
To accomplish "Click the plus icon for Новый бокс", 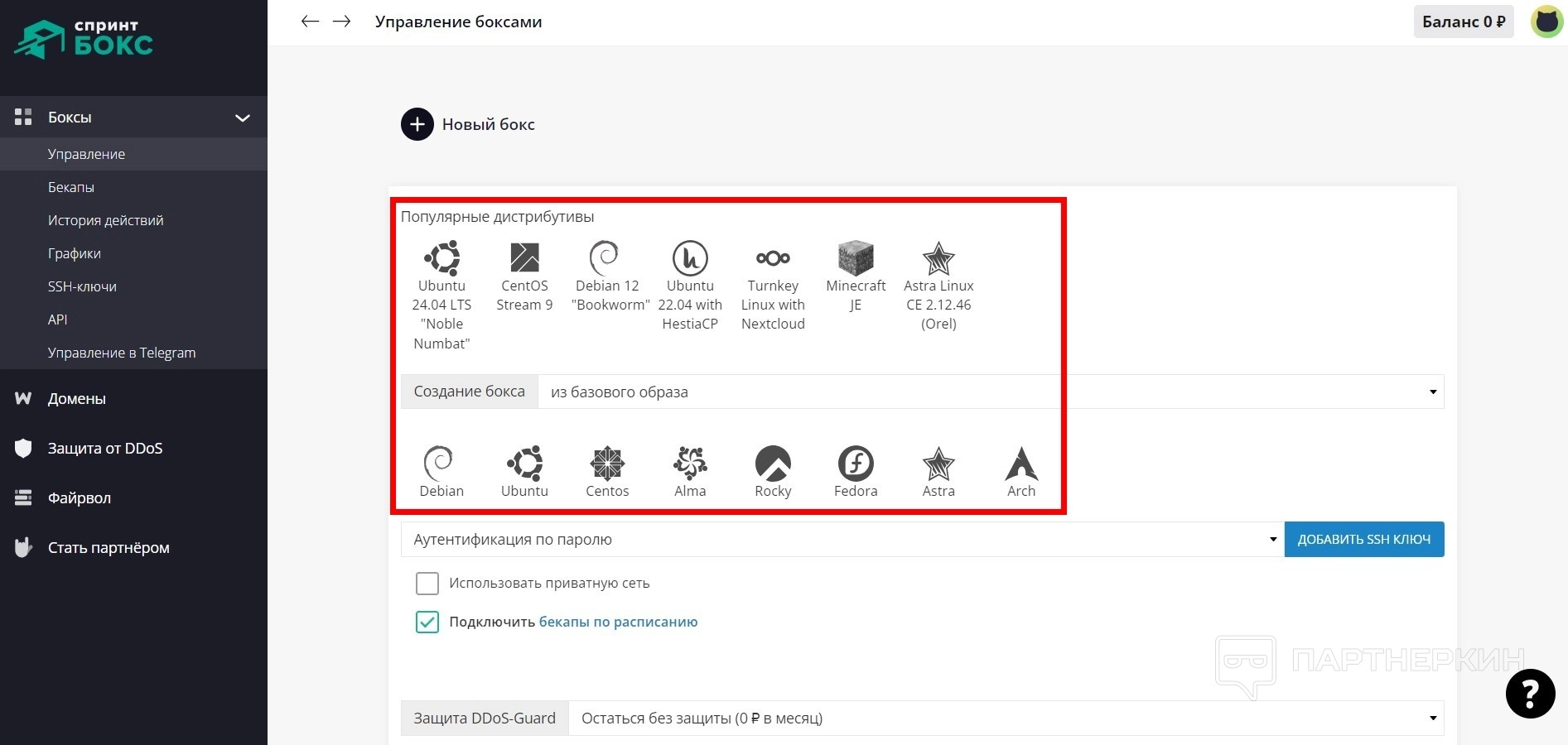I will [417, 125].
